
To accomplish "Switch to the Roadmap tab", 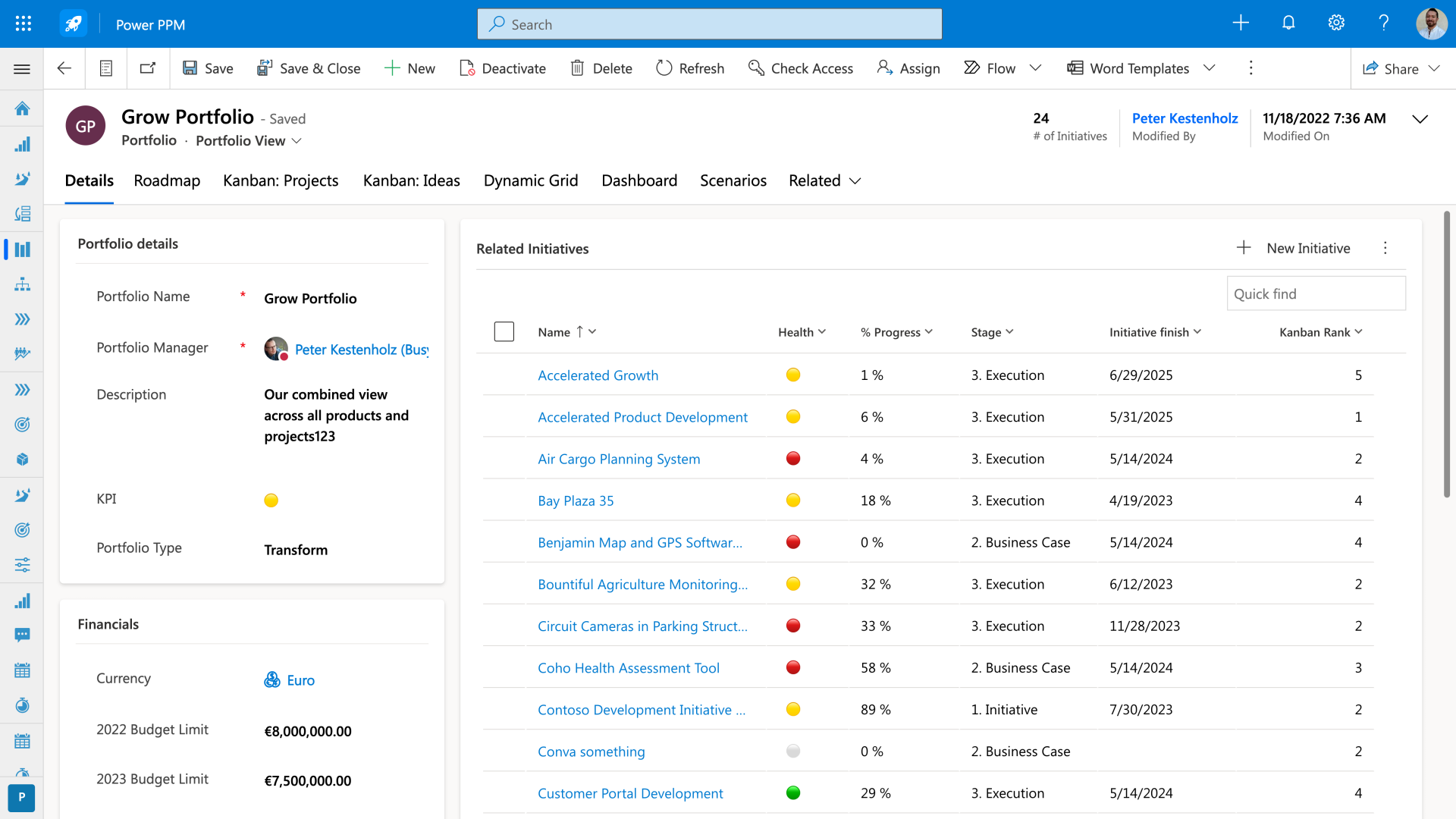I will (167, 180).
